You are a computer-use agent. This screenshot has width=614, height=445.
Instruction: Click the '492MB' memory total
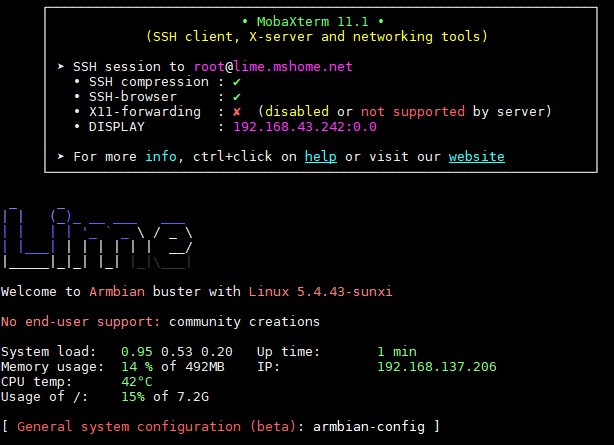coord(205,367)
